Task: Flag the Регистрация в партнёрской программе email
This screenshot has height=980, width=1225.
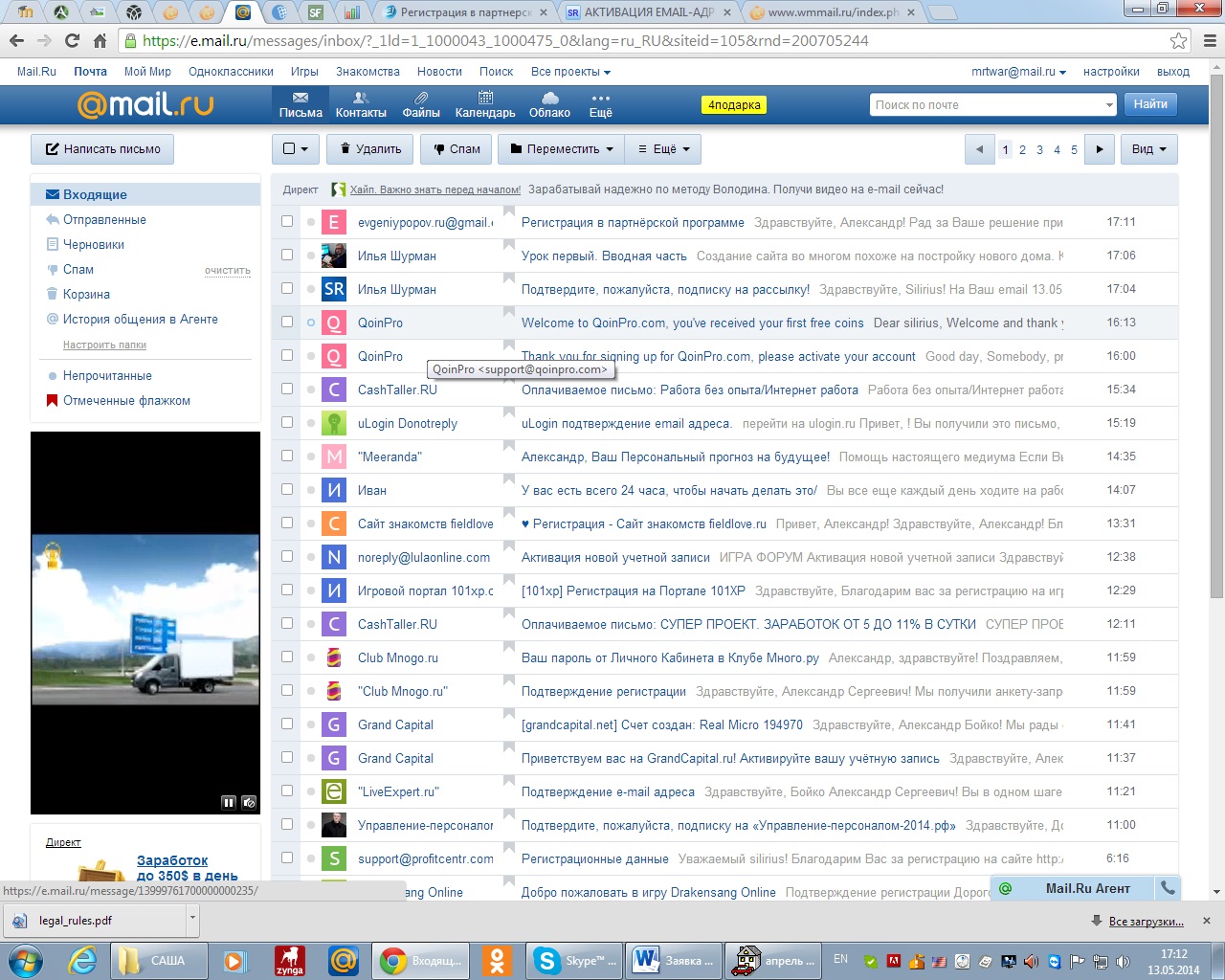Action: 509,212
